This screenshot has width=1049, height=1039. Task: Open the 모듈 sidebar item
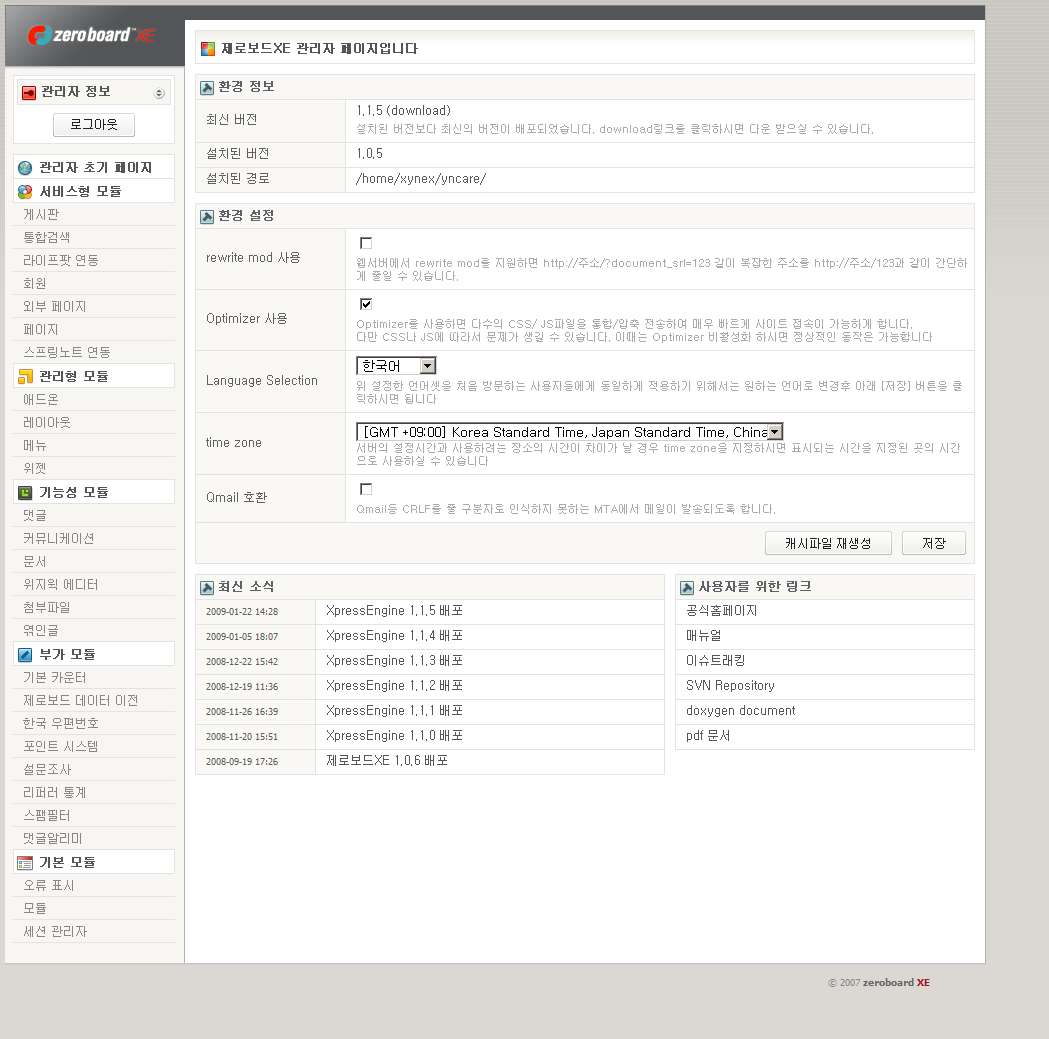tap(35, 909)
